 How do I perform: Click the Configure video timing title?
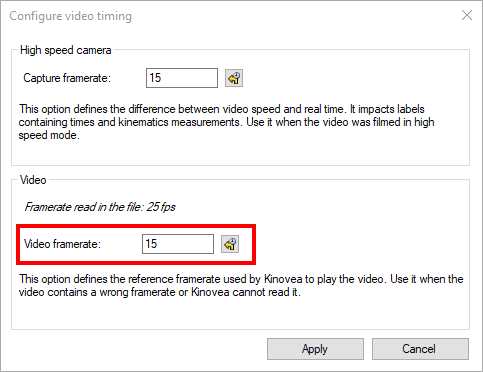71,16
